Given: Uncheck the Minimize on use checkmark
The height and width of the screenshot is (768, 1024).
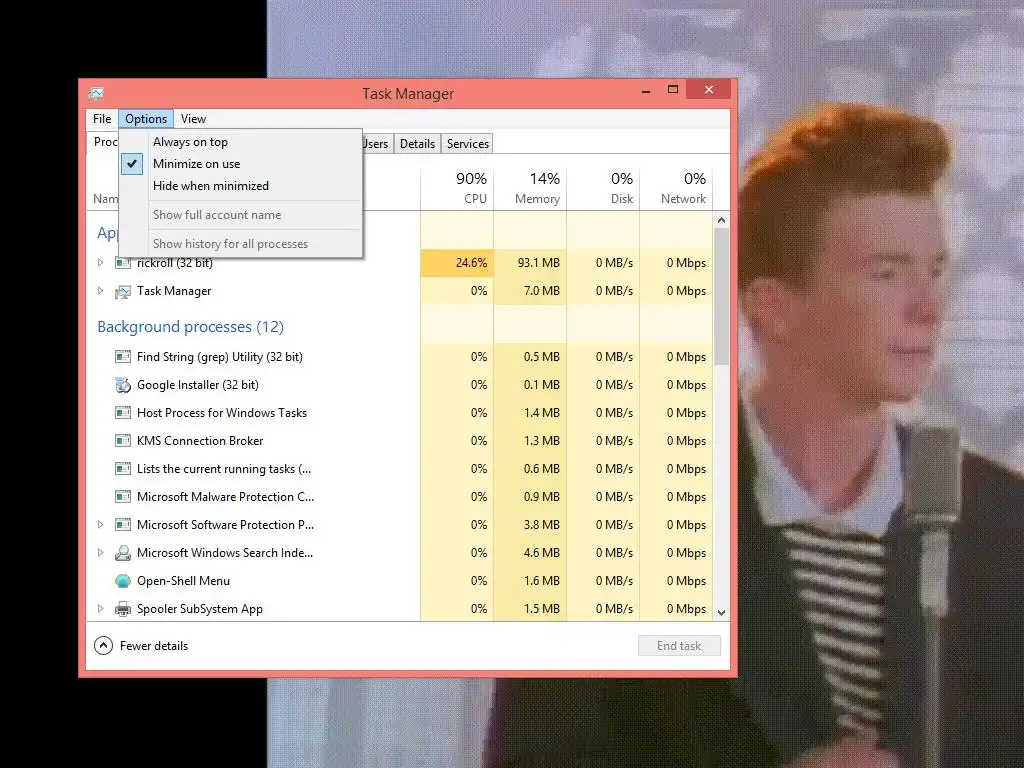Looking at the screenshot, I should [132, 164].
